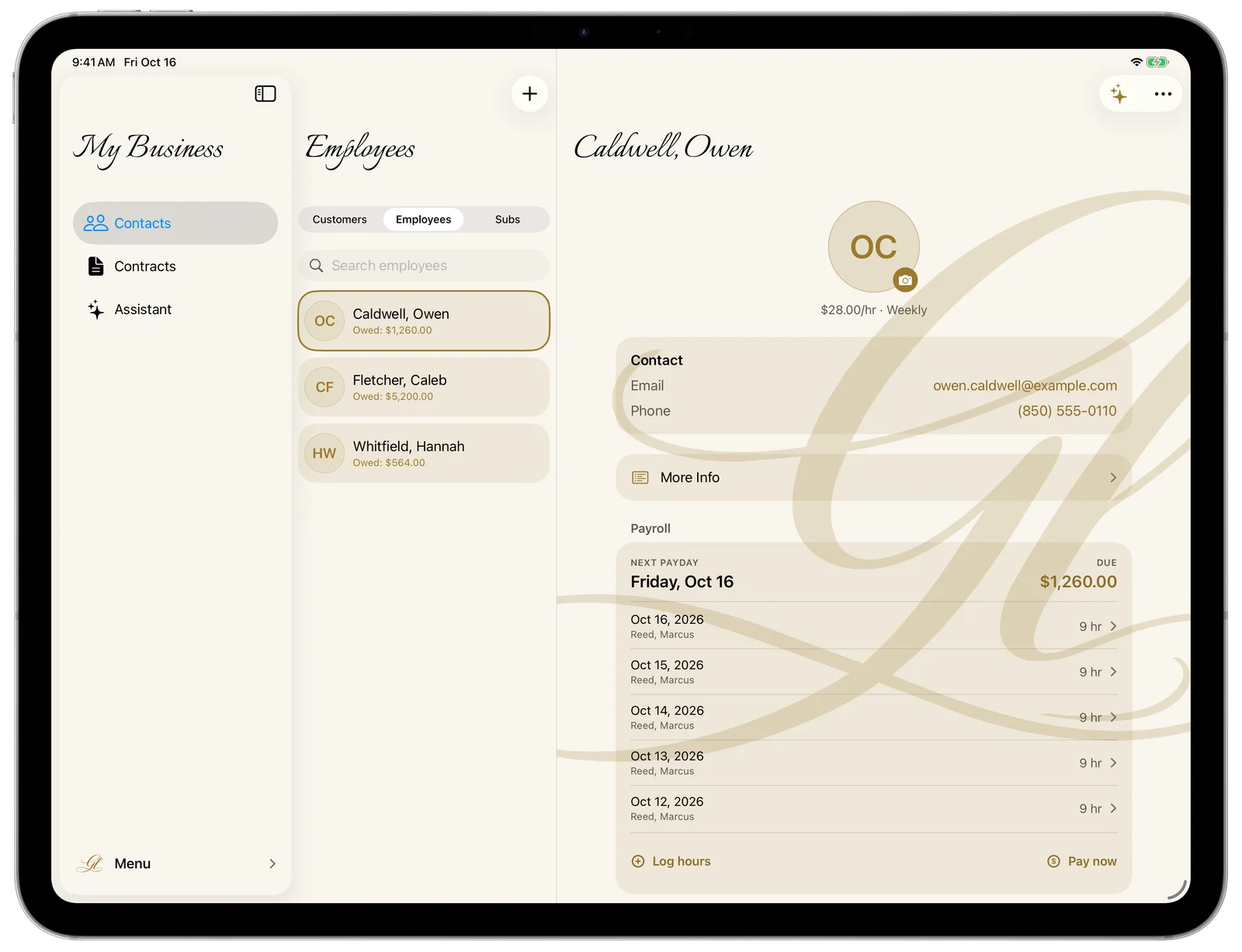This screenshot has height=952, width=1242.
Task: Click the Contracts document icon
Action: click(95, 266)
